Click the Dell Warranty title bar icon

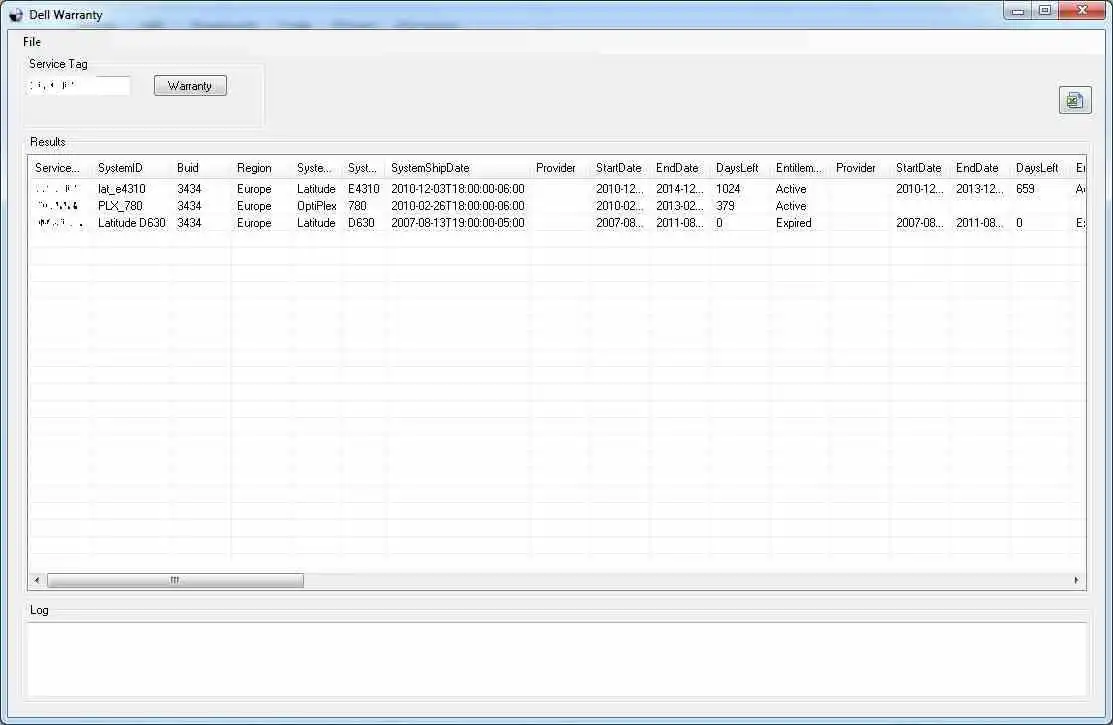(x=16, y=15)
